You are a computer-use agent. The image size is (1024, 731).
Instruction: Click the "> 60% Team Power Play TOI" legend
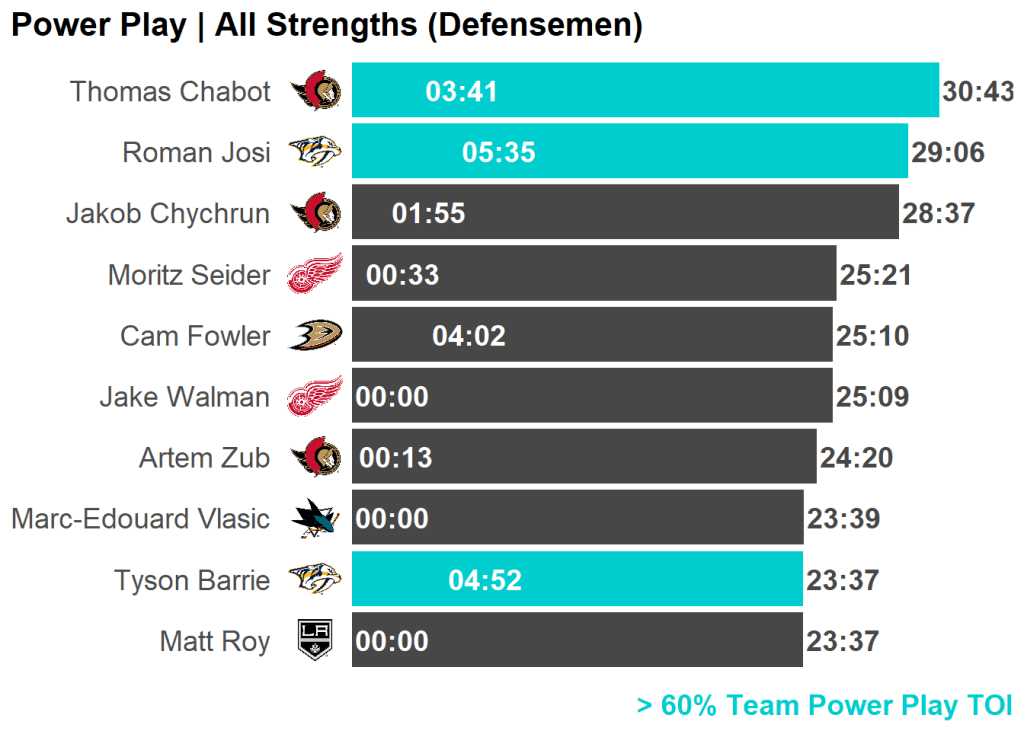[824, 705]
